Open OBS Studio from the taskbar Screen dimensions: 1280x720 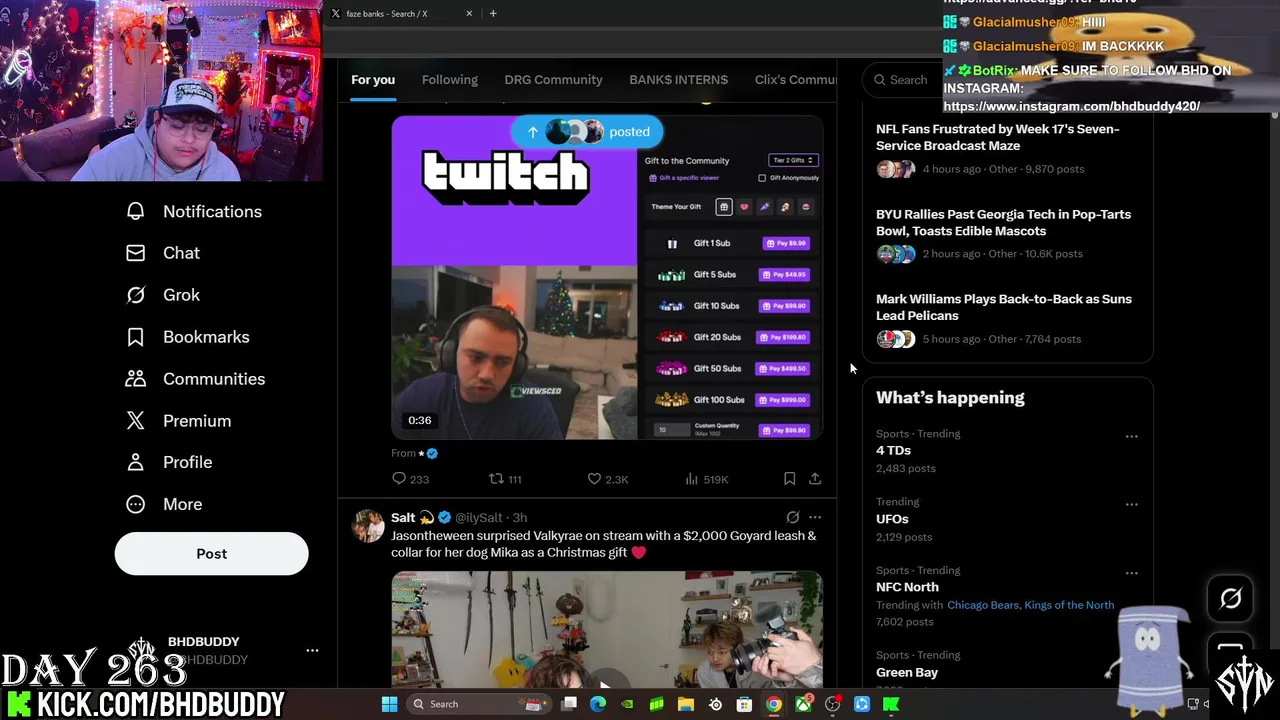point(832,704)
